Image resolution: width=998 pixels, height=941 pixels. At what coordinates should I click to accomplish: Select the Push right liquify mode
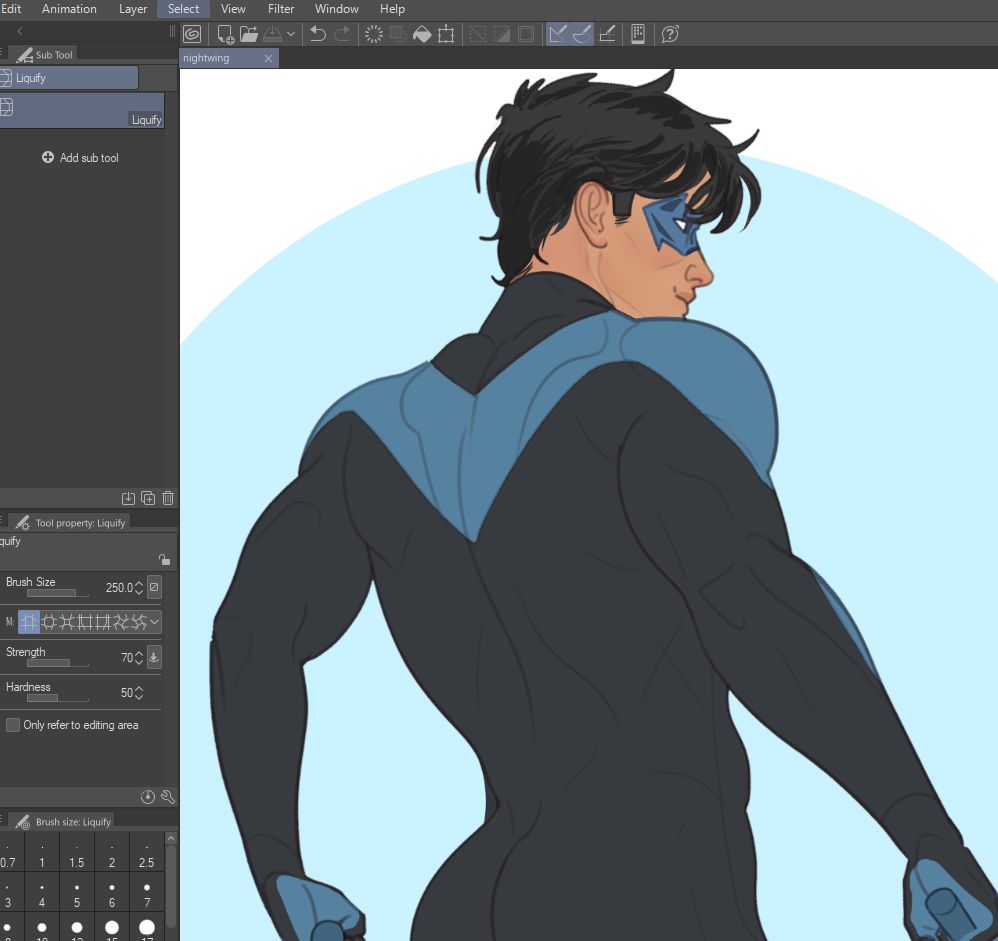tap(102, 622)
